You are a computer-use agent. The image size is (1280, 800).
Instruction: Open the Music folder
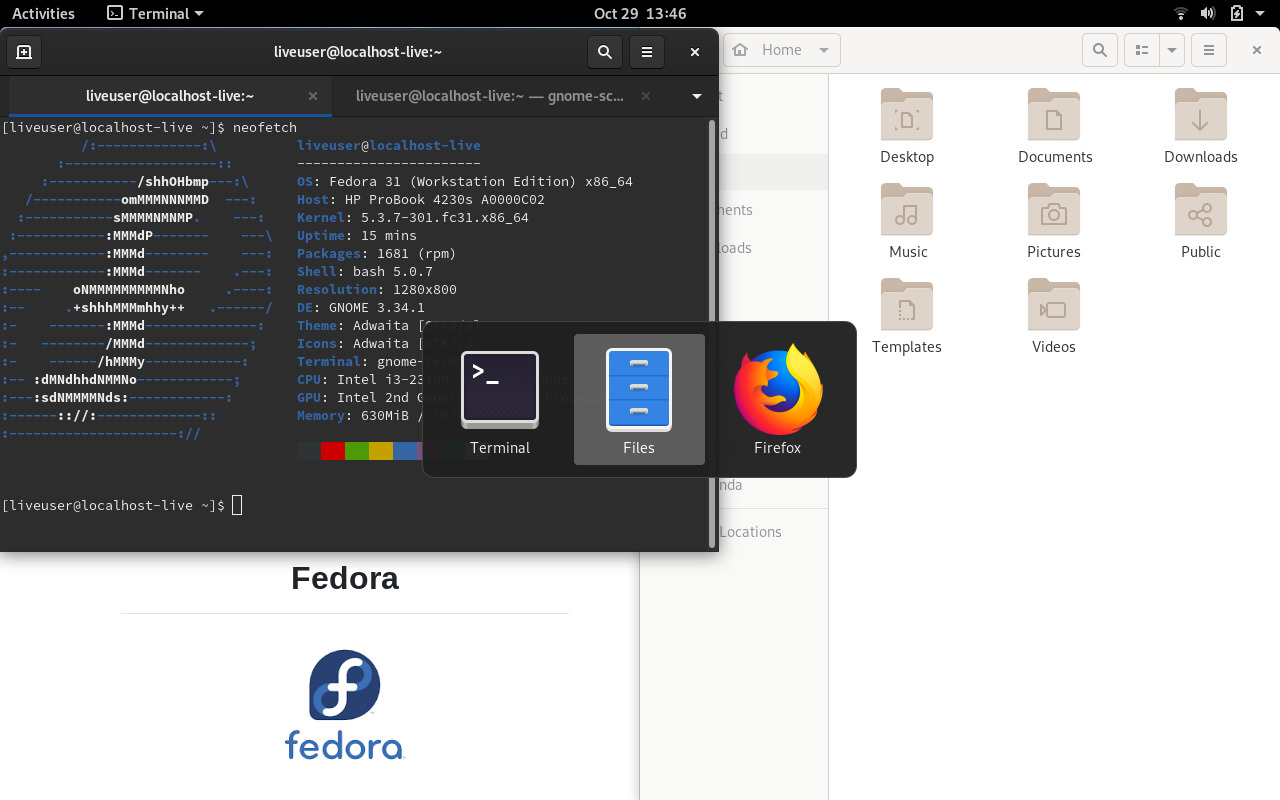coord(907,220)
